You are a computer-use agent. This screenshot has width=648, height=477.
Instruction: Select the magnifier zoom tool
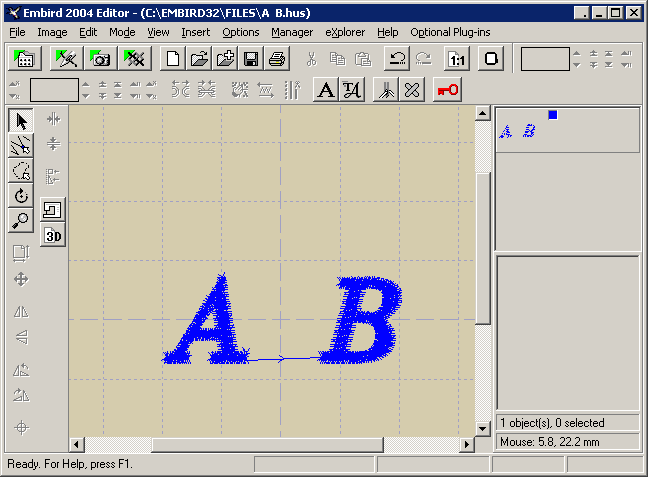coord(21,220)
